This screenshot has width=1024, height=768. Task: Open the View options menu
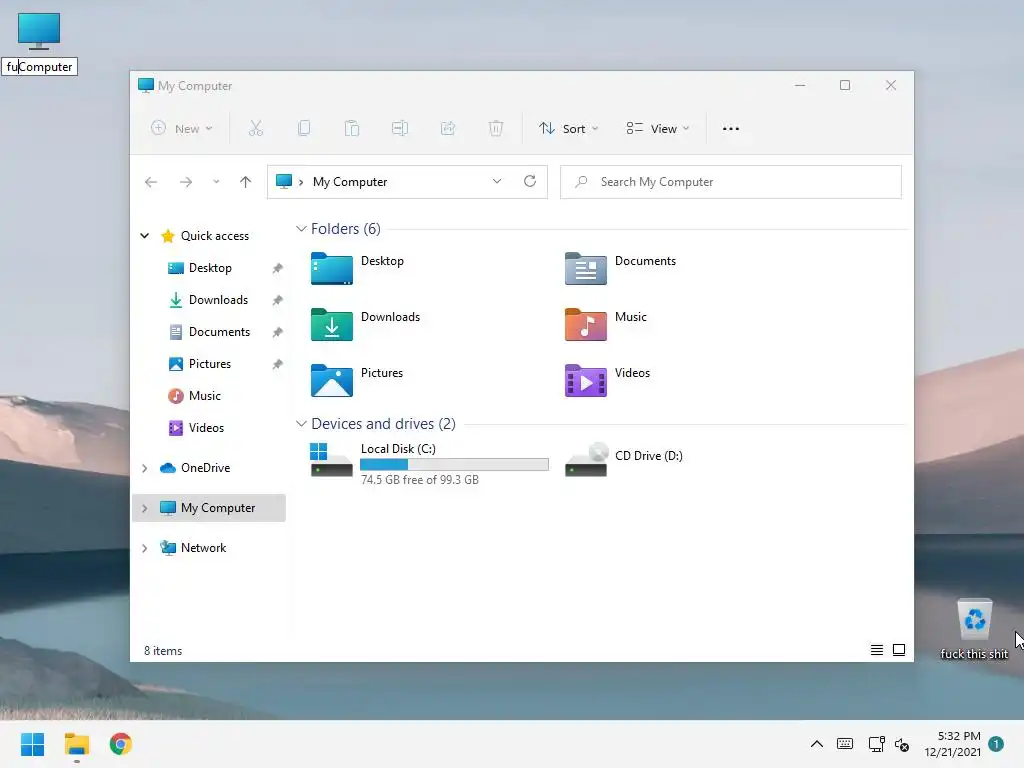tap(658, 129)
